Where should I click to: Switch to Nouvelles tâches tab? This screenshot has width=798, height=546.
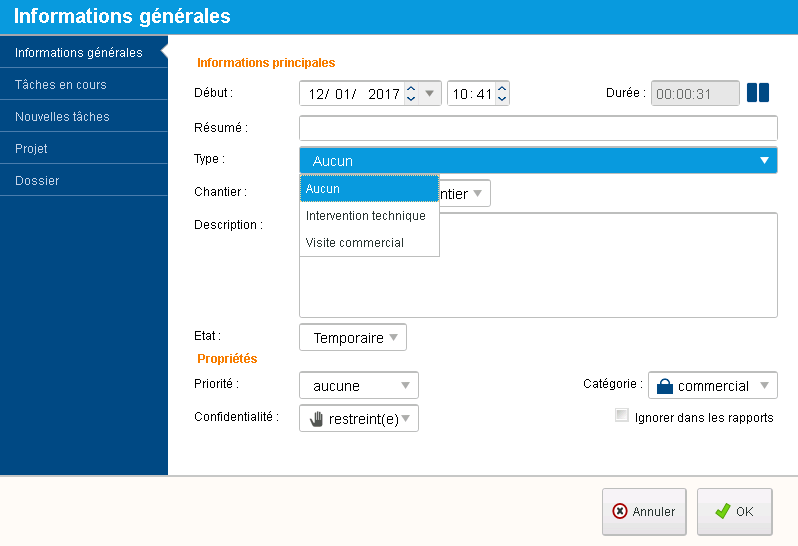[x=83, y=116]
